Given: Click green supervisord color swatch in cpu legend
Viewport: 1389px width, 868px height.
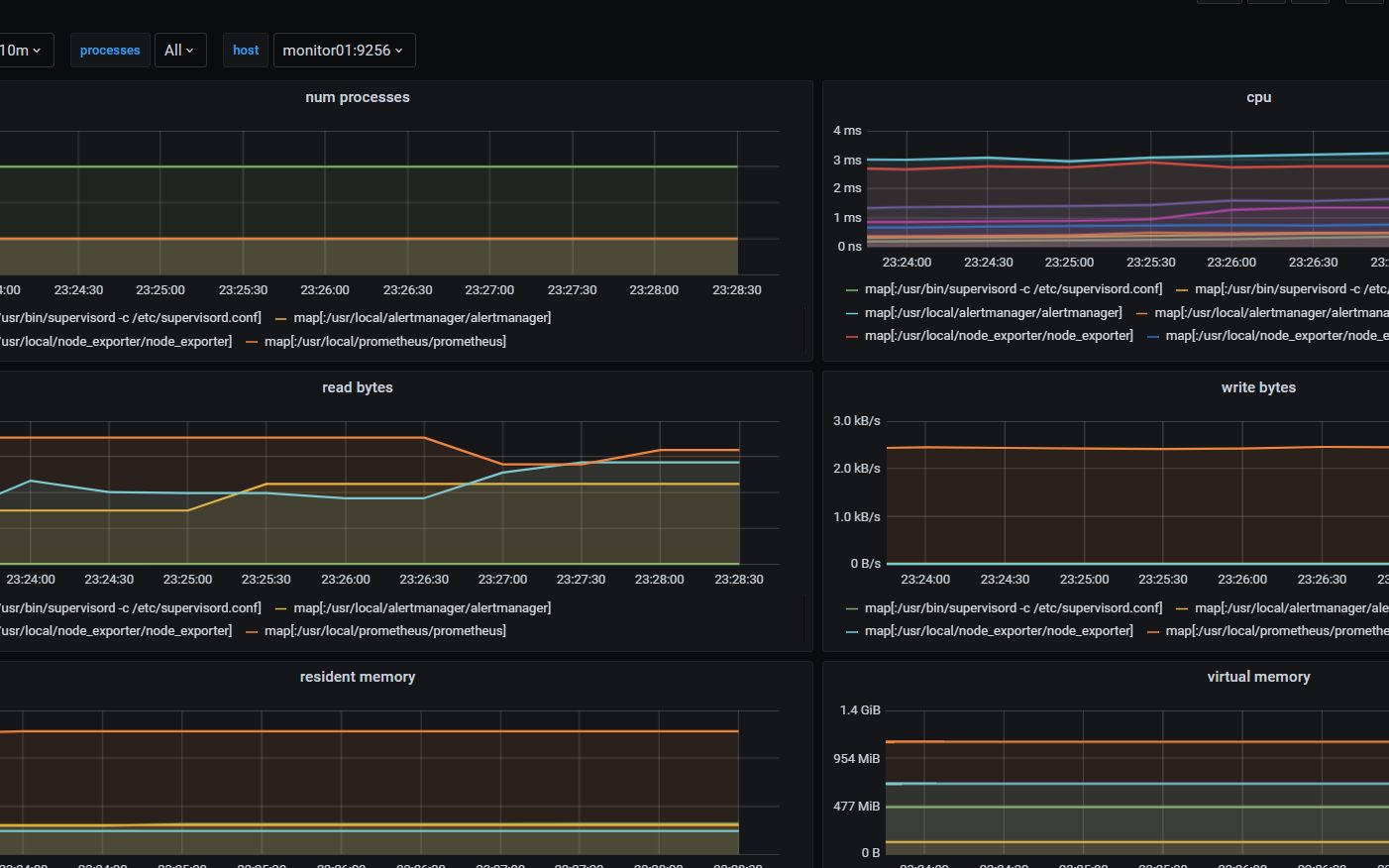Looking at the screenshot, I should [852, 289].
